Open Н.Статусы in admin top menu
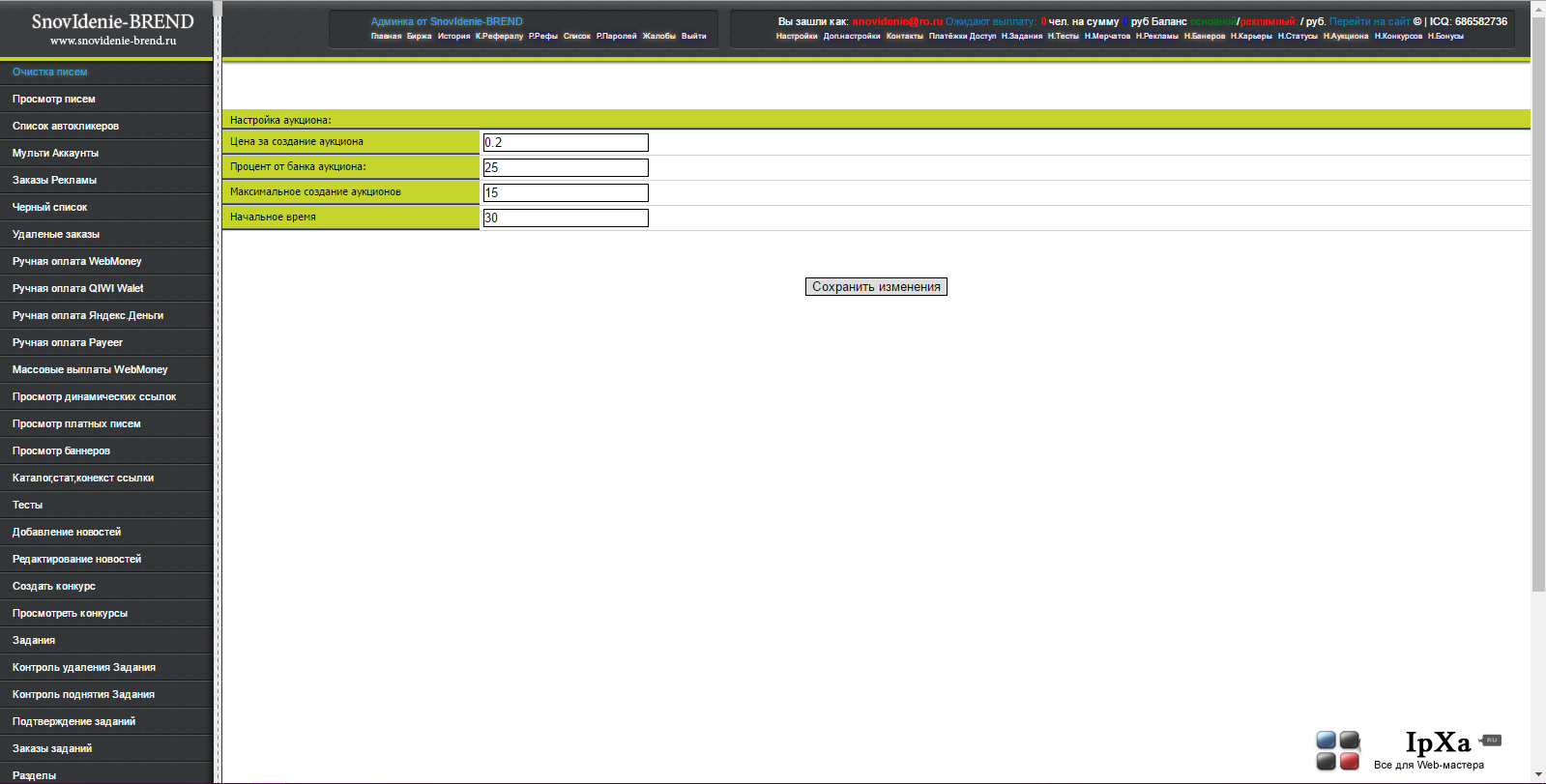1546x784 pixels. tap(1298, 36)
